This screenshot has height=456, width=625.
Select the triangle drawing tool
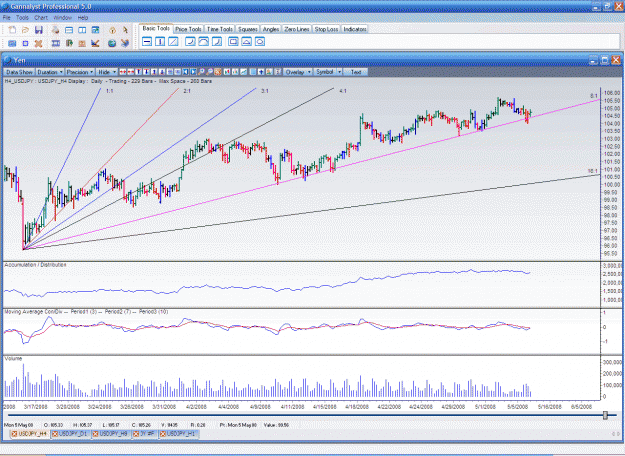[247, 41]
